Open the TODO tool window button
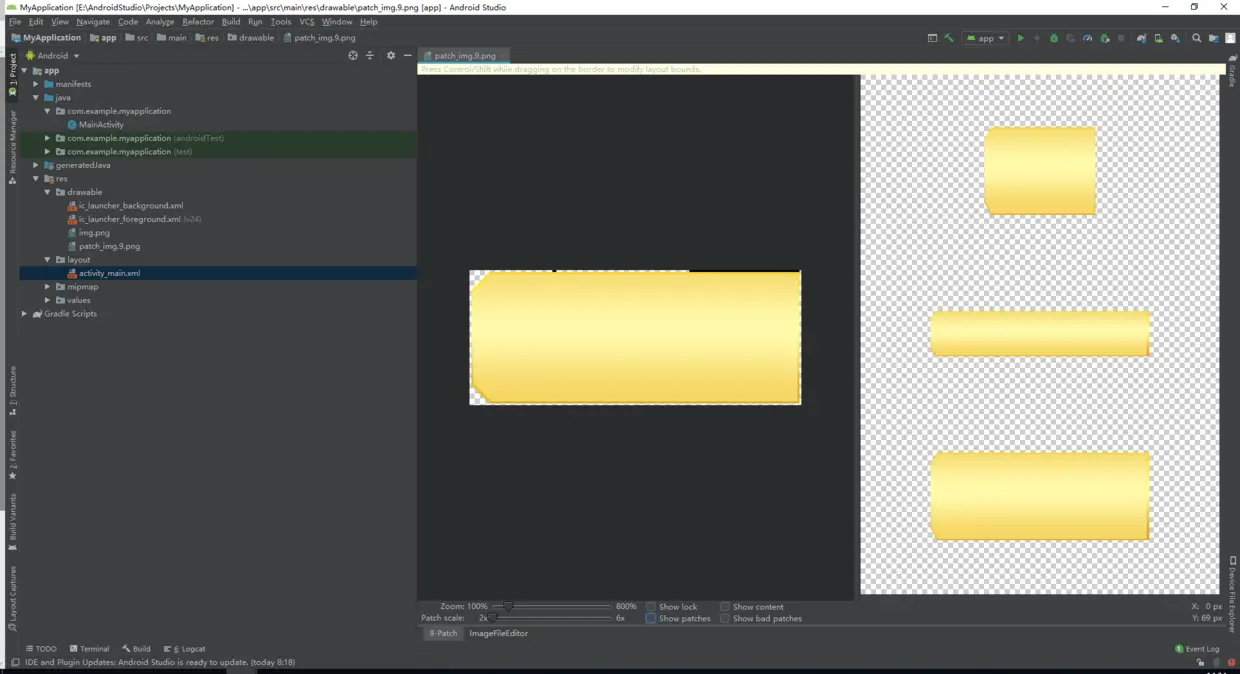The height and width of the screenshot is (674, 1240). tap(41, 649)
